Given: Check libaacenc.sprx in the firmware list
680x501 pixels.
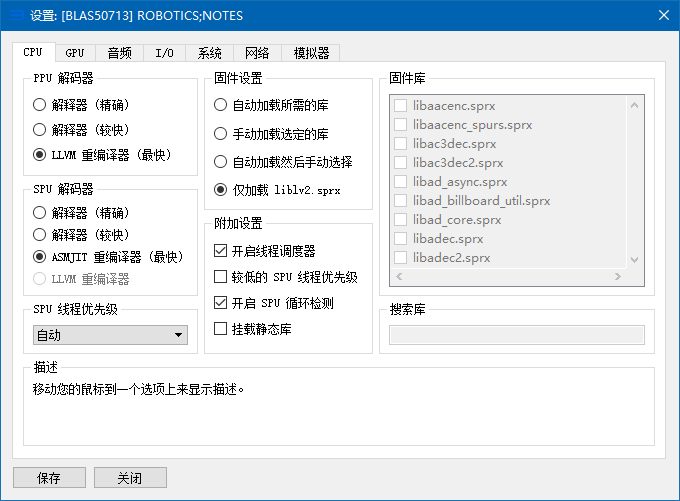Looking at the screenshot, I should 401,106.
